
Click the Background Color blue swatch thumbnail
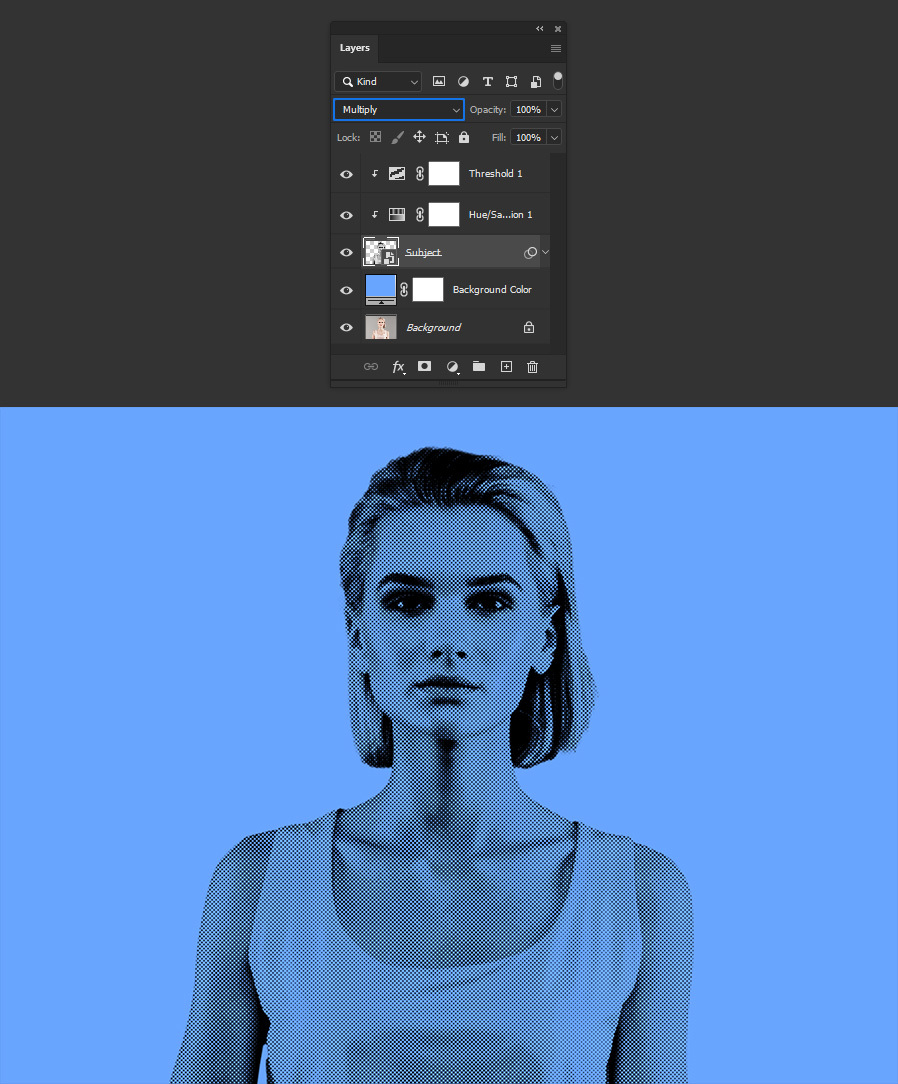point(381,290)
